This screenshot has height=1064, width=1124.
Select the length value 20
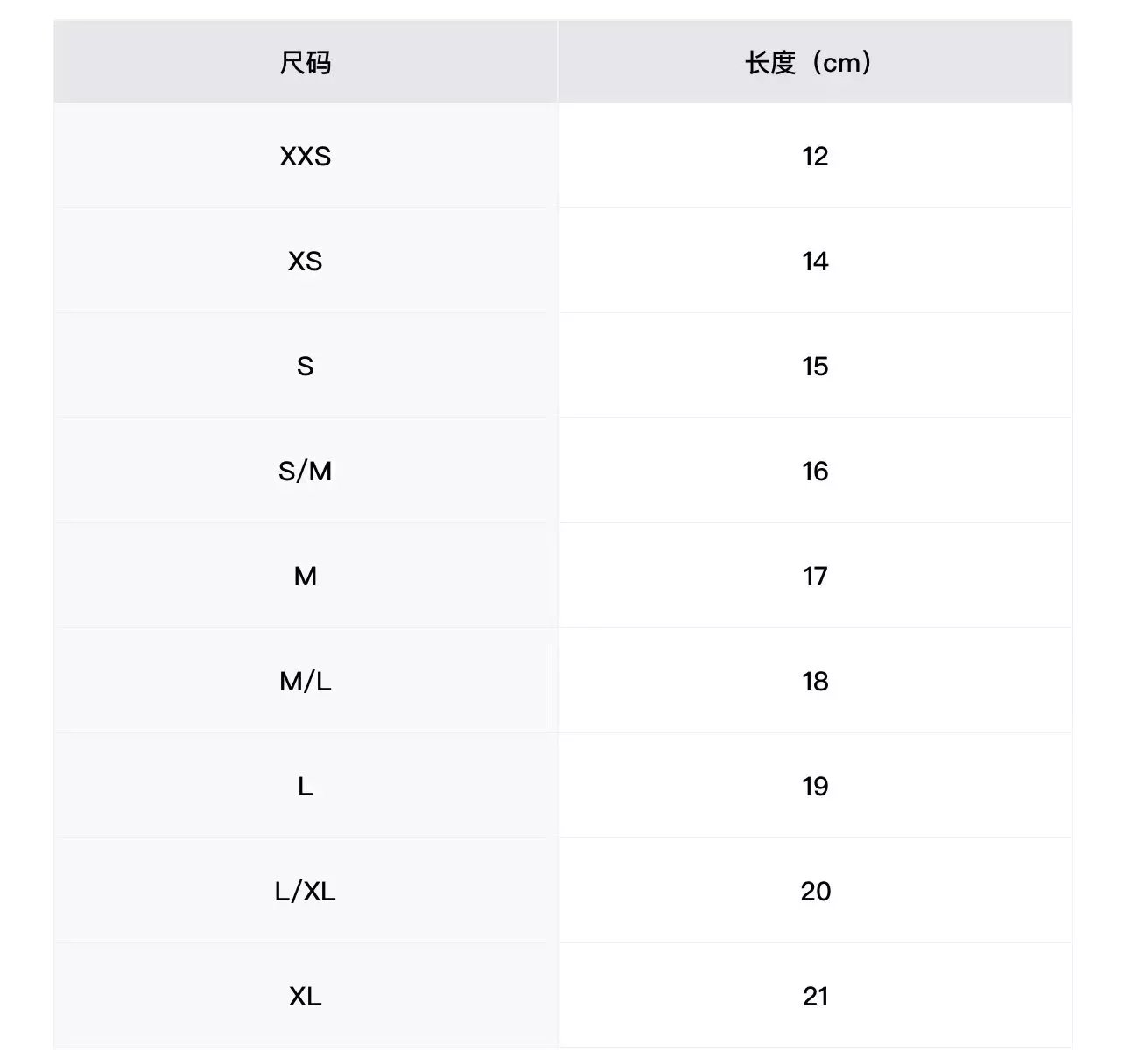(815, 891)
